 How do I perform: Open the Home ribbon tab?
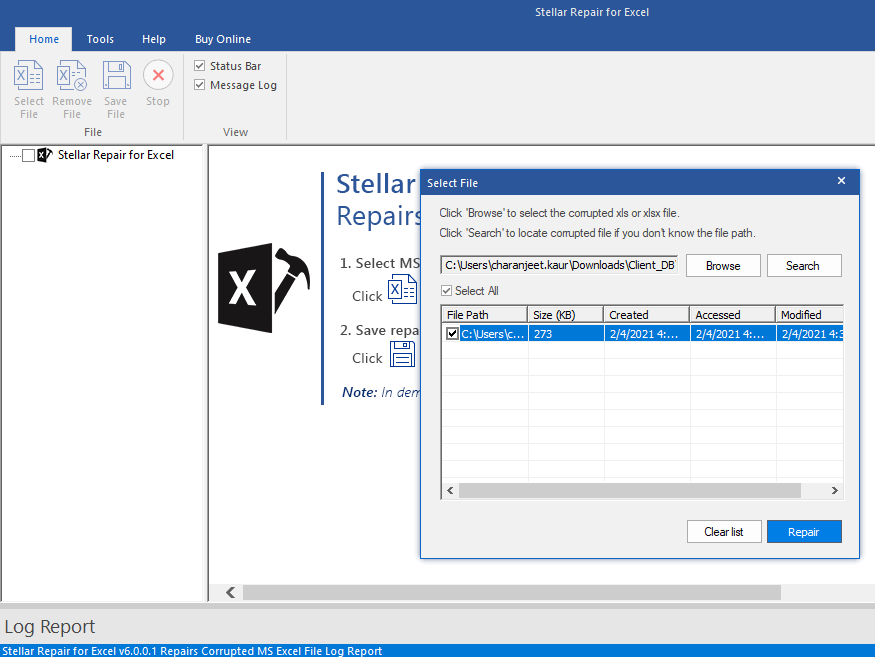coord(44,39)
